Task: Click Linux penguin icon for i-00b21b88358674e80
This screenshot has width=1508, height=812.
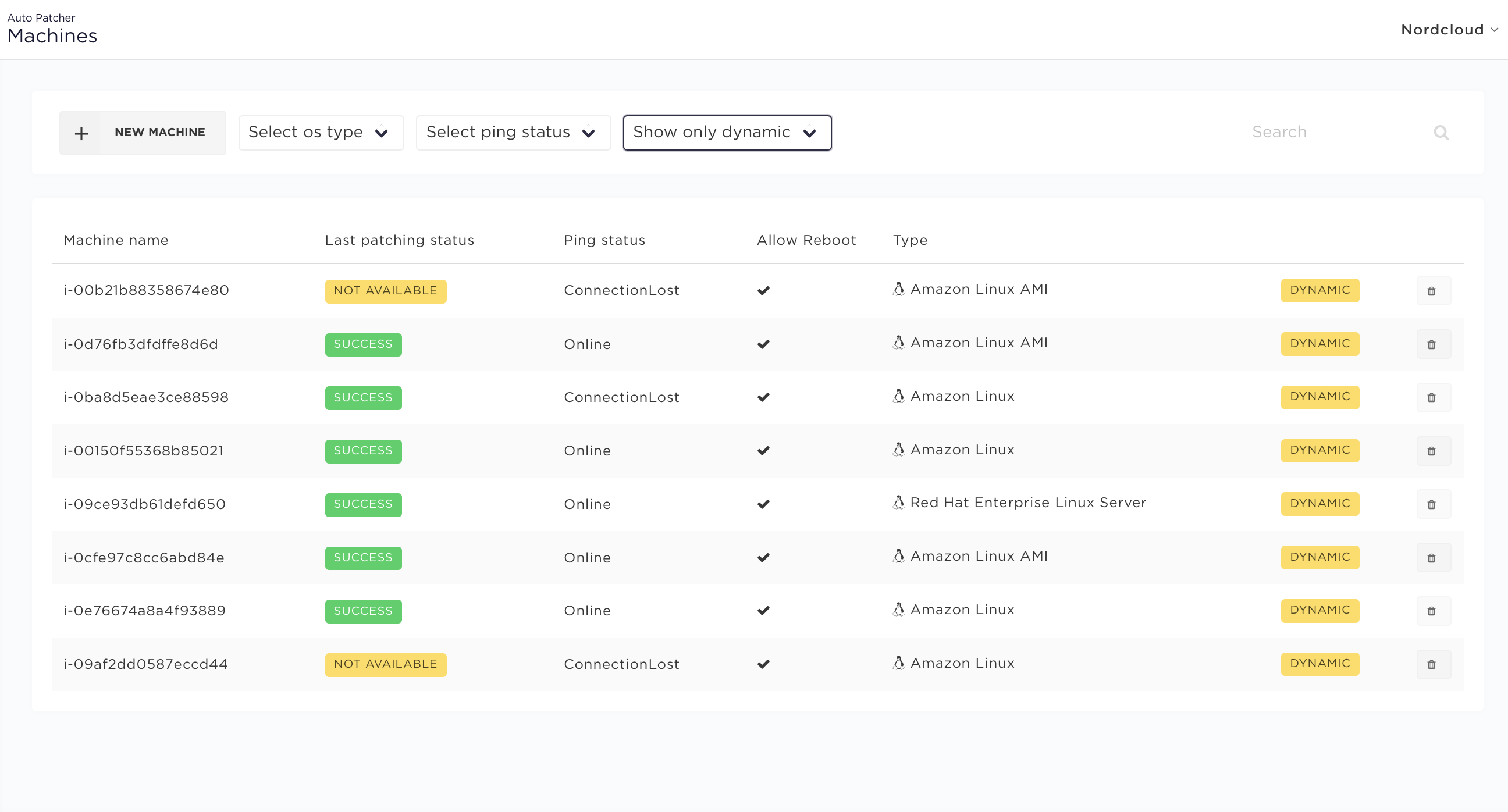Action: click(899, 289)
